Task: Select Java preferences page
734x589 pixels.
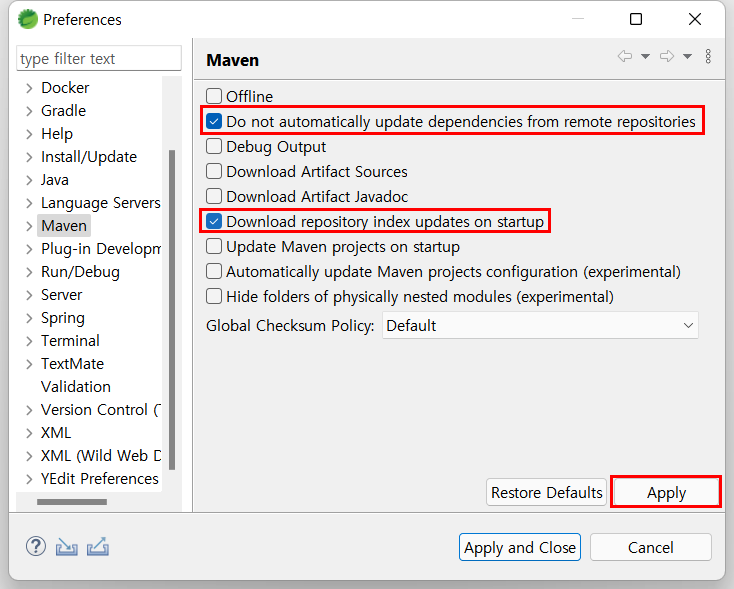Action: click(55, 180)
